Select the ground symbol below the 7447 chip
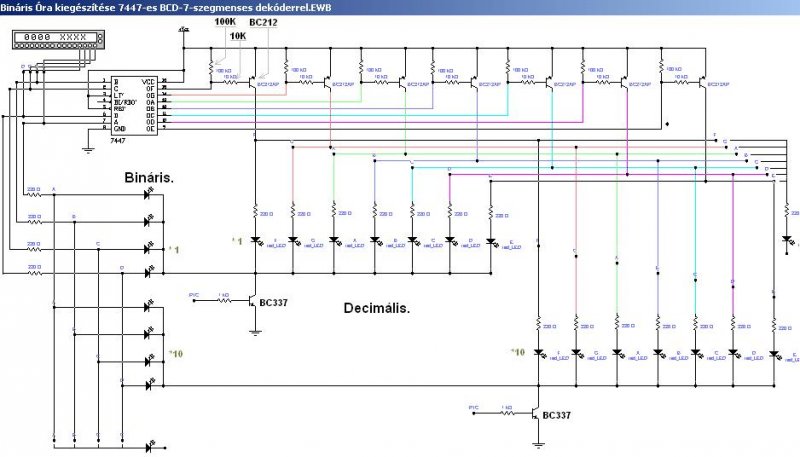Image resolution: width=800 pixels, height=457 pixels. (88, 149)
